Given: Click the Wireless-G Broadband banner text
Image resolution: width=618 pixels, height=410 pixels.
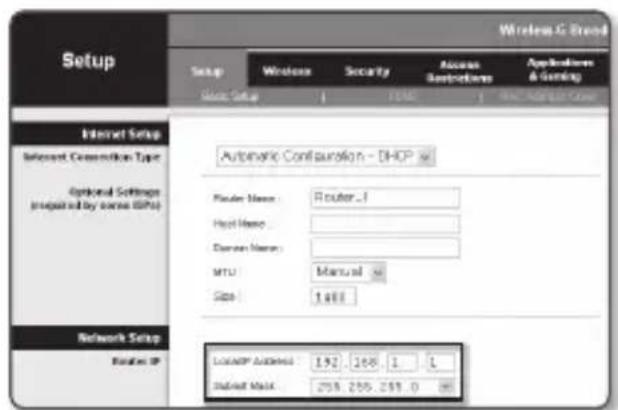Looking at the screenshot, I should tap(553, 30).
